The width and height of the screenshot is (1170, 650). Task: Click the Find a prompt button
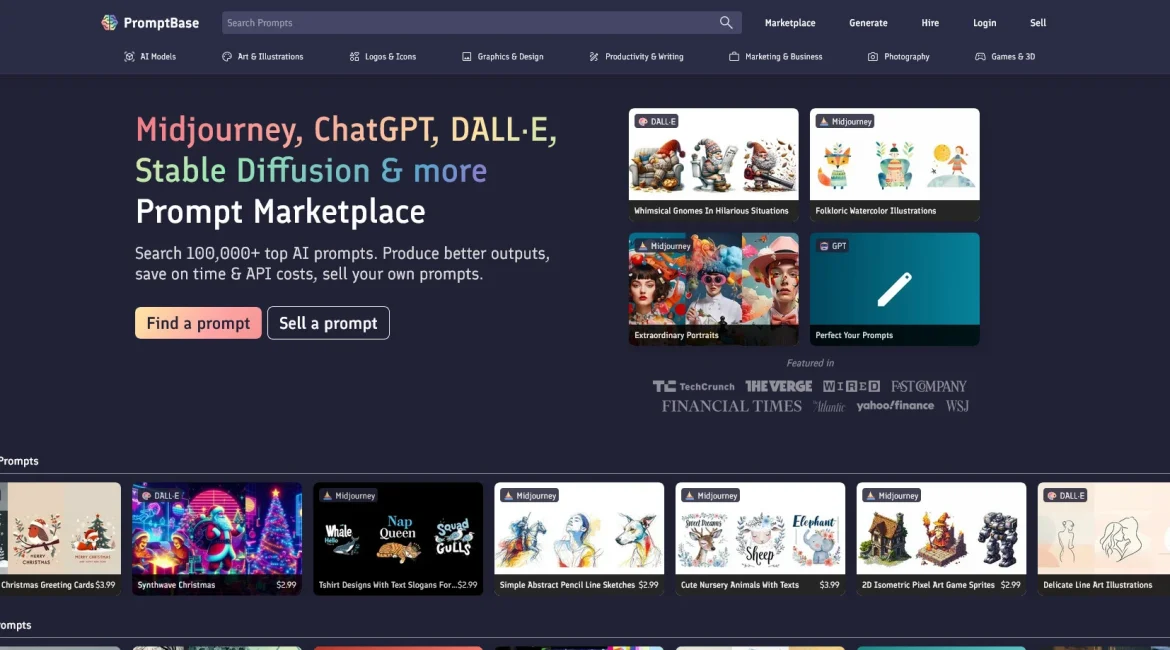point(198,323)
